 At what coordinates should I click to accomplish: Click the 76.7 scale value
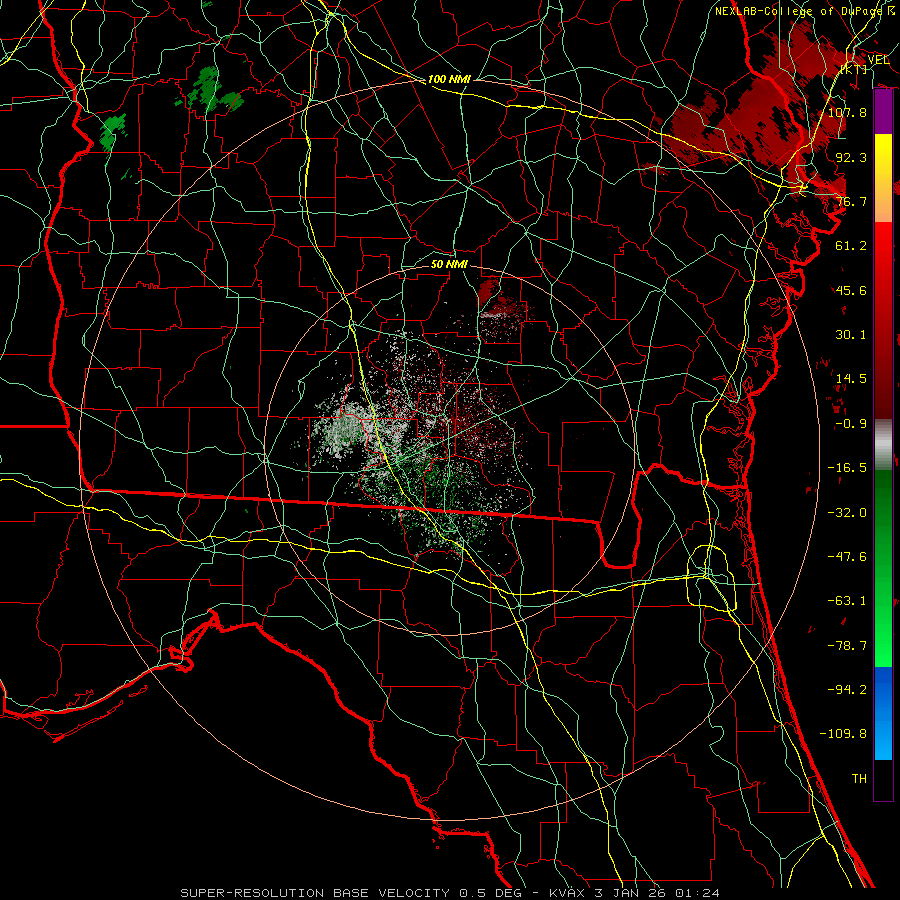[851, 201]
